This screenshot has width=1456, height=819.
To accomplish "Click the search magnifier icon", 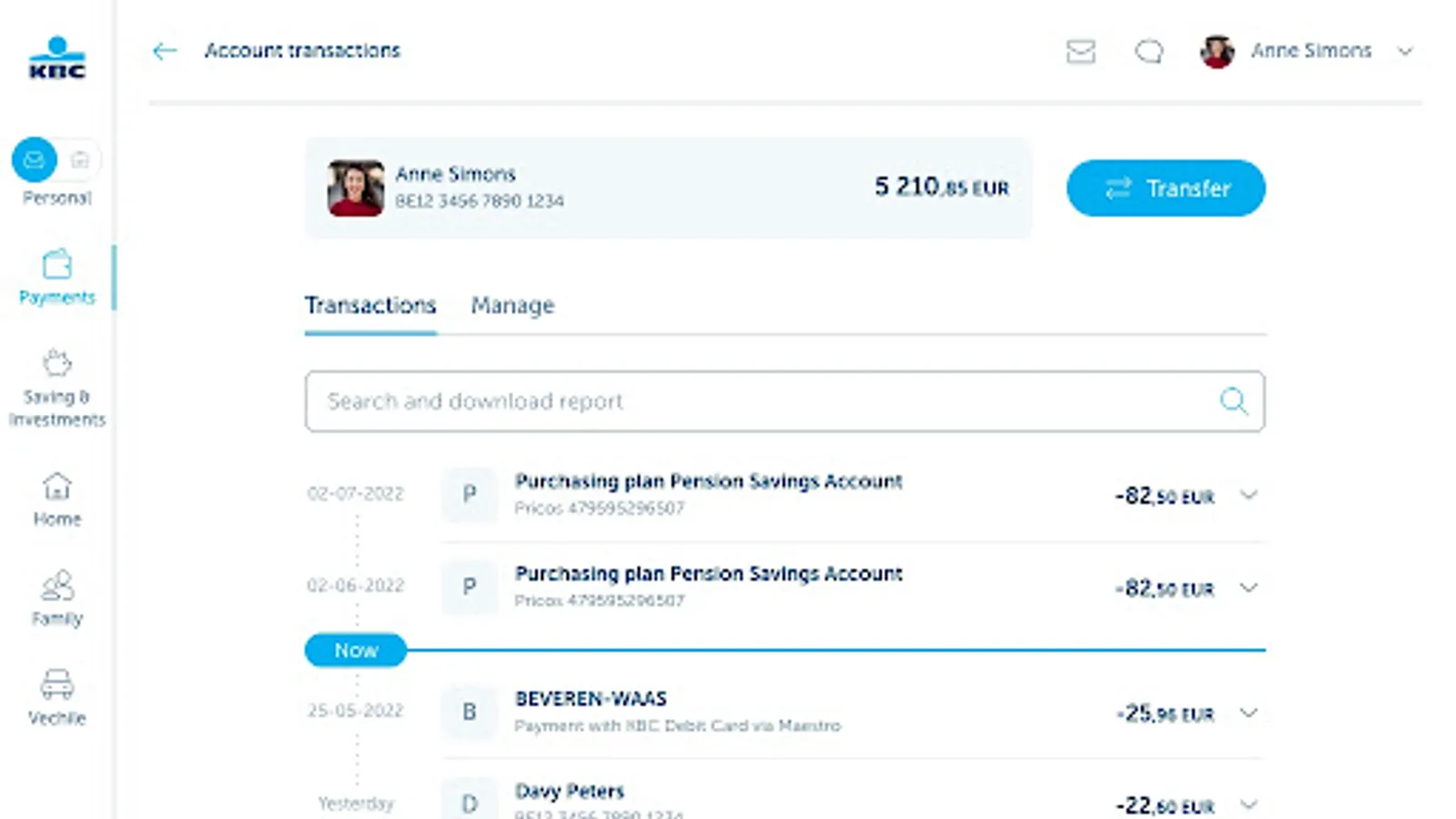I will click(x=1233, y=400).
